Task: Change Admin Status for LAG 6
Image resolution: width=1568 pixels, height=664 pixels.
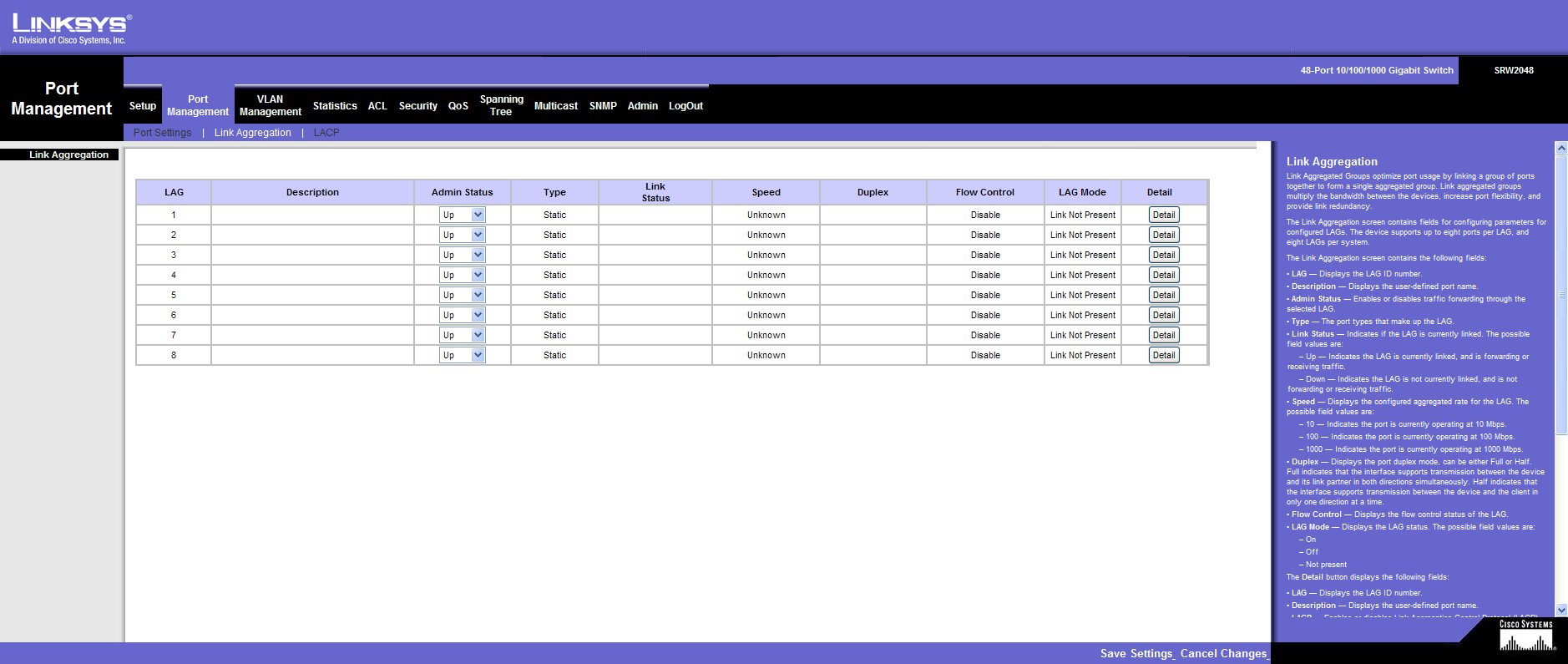Action: tap(462, 315)
